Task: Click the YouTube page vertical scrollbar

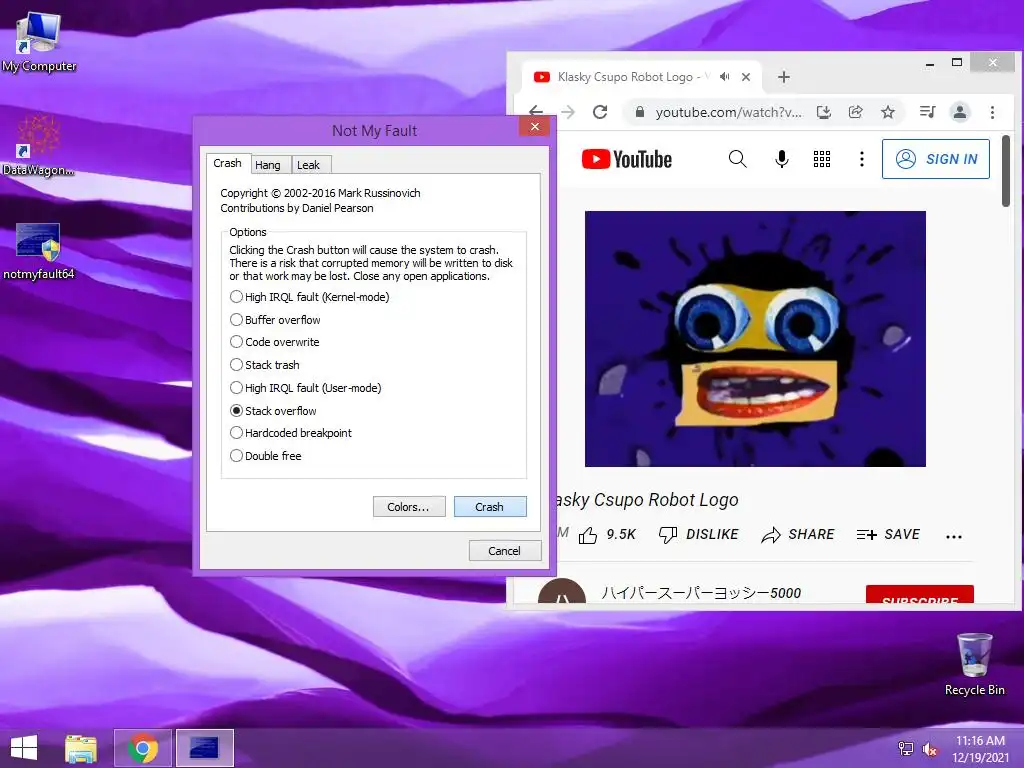Action: click(1006, 171)
